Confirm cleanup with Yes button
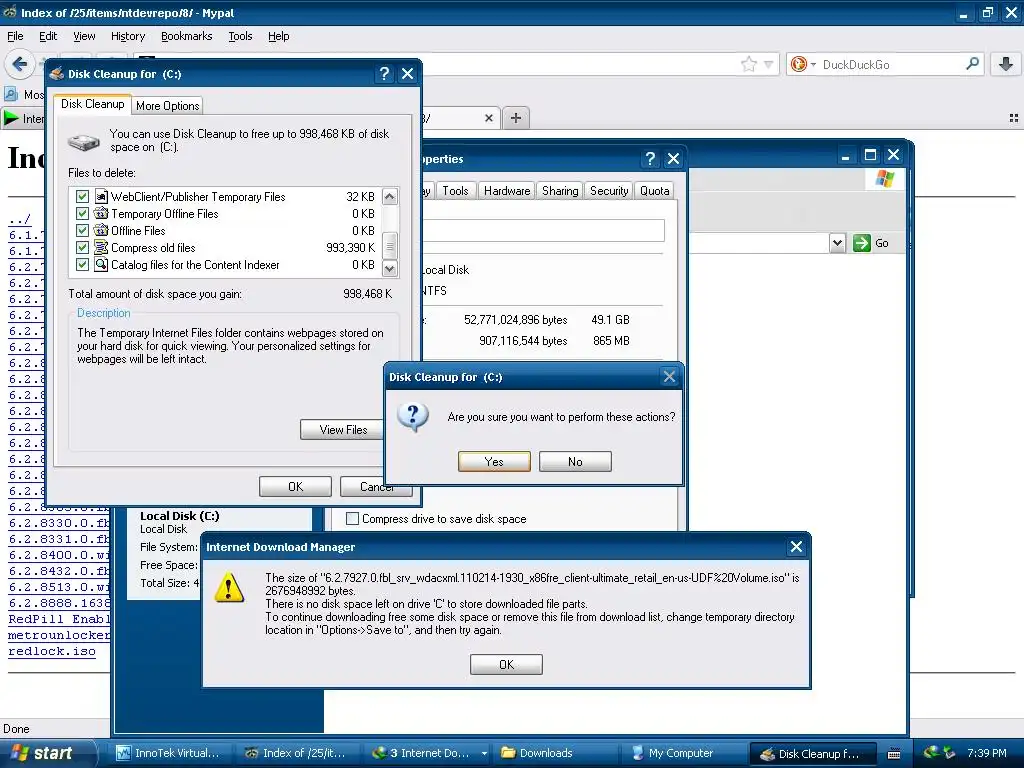1024x768 pixels. click(x=494, y=462)
